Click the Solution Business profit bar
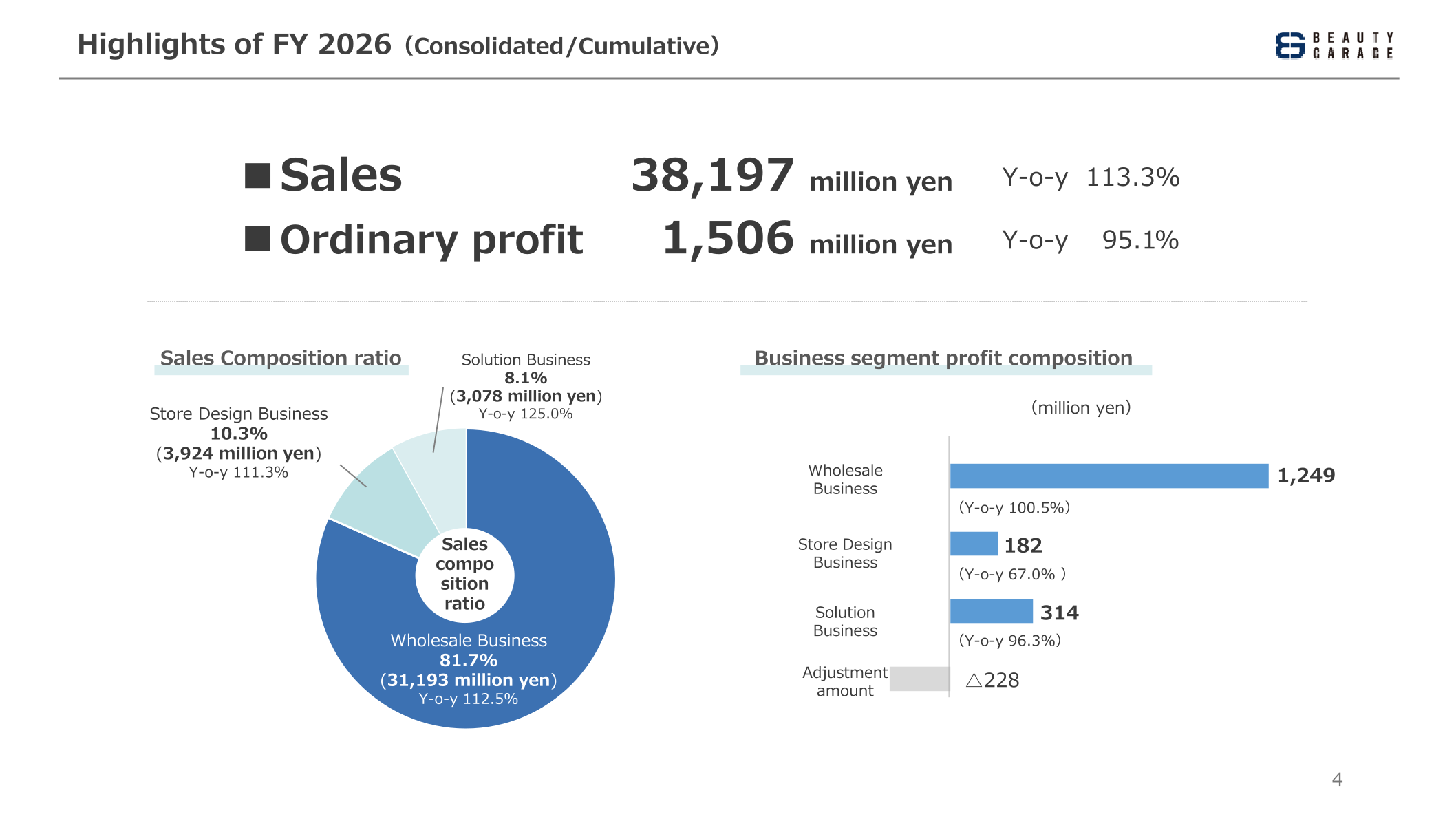The width and height of the screenshot is (1456, 819). [x=992, y=611]
